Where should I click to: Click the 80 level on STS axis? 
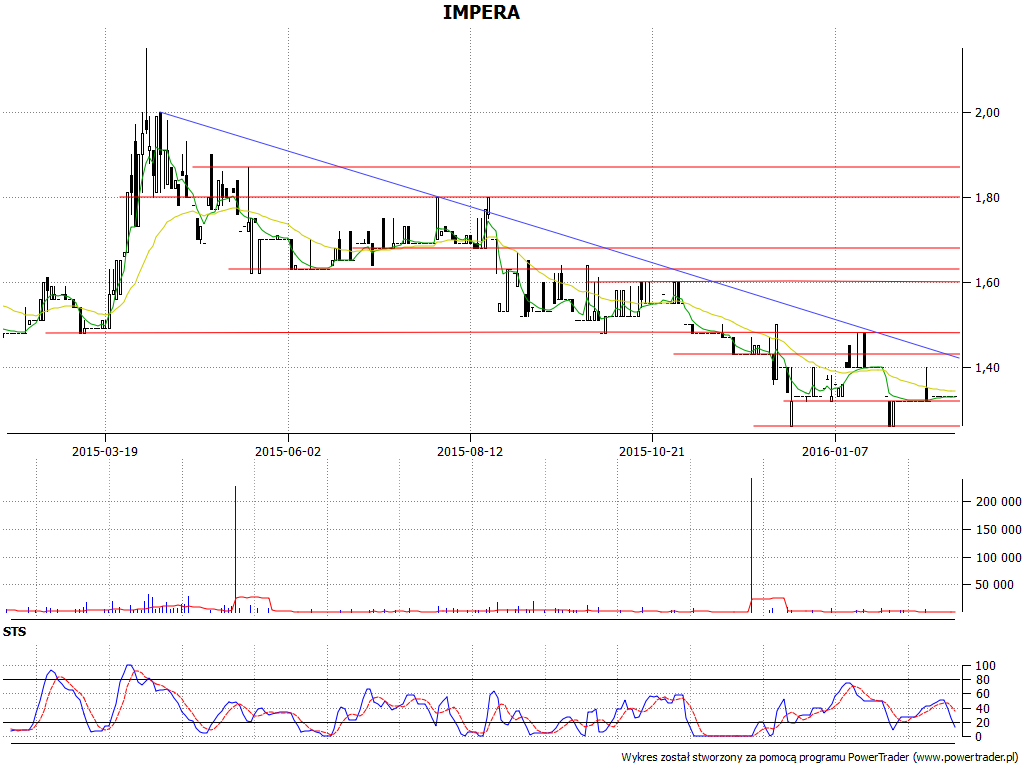point(982,680)
